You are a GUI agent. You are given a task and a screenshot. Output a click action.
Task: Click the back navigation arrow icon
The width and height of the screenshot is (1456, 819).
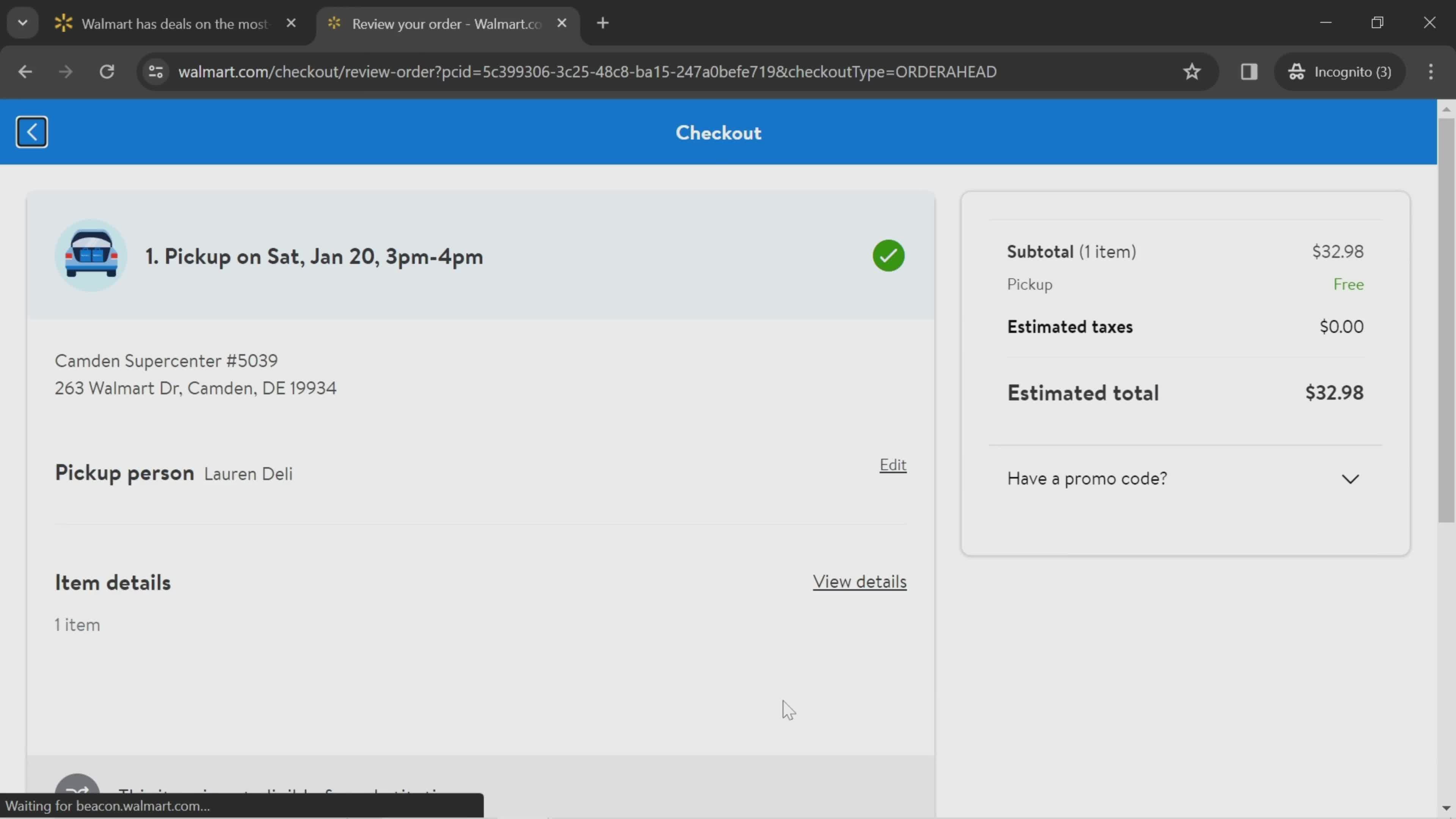[x=31, y=131]
